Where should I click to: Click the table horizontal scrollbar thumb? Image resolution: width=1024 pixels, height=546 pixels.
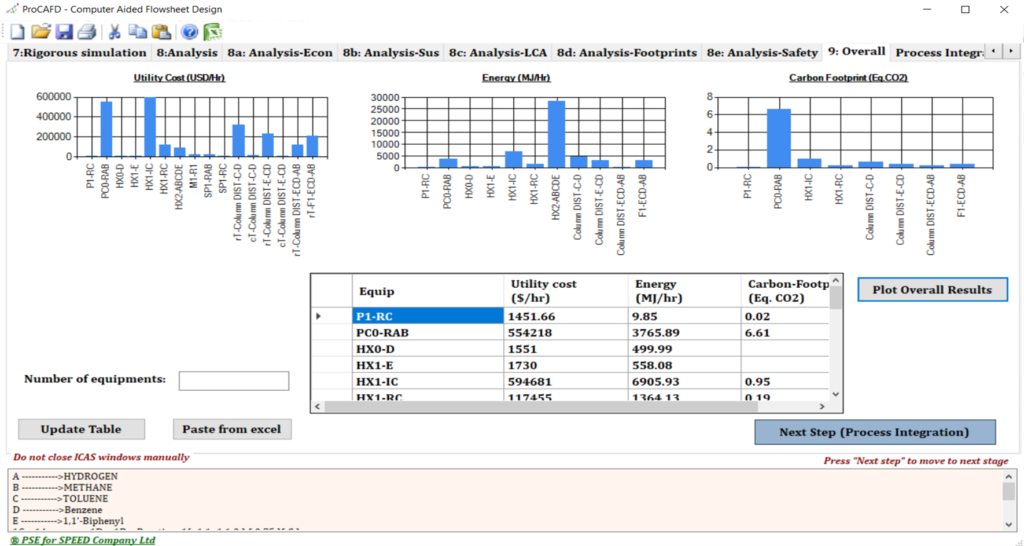coord(541,406)
